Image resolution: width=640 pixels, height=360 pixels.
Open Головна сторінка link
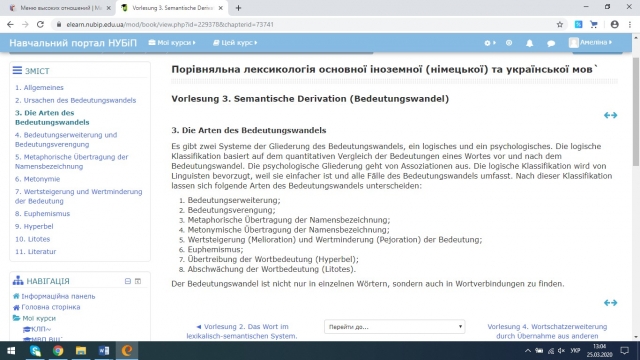click(51, 307)
